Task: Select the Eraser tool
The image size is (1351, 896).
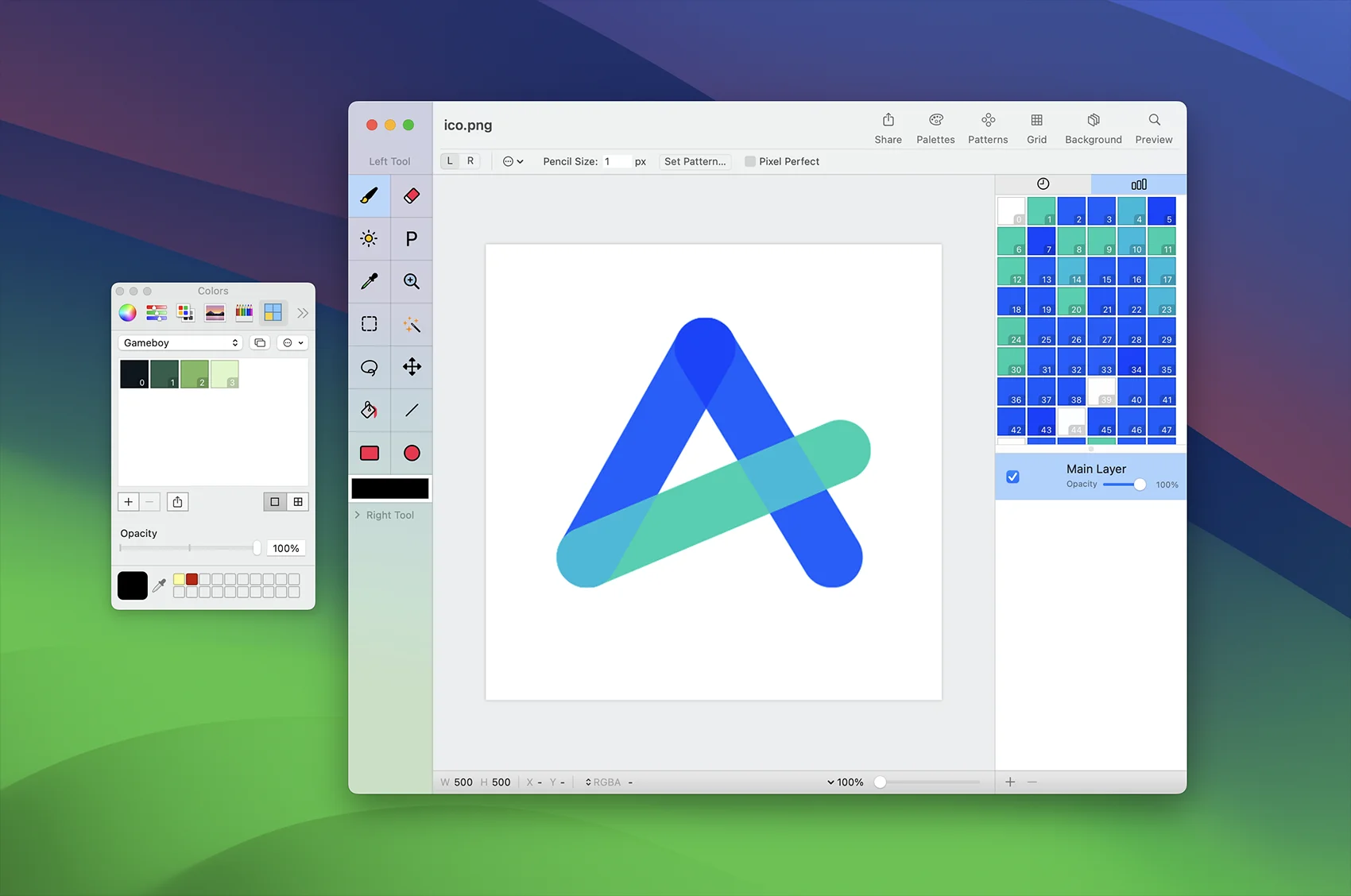Action: [412, 195]
